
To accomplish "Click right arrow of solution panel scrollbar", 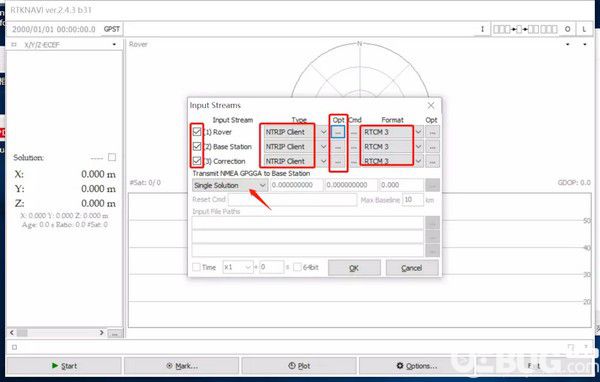I will tap(101, 333).
